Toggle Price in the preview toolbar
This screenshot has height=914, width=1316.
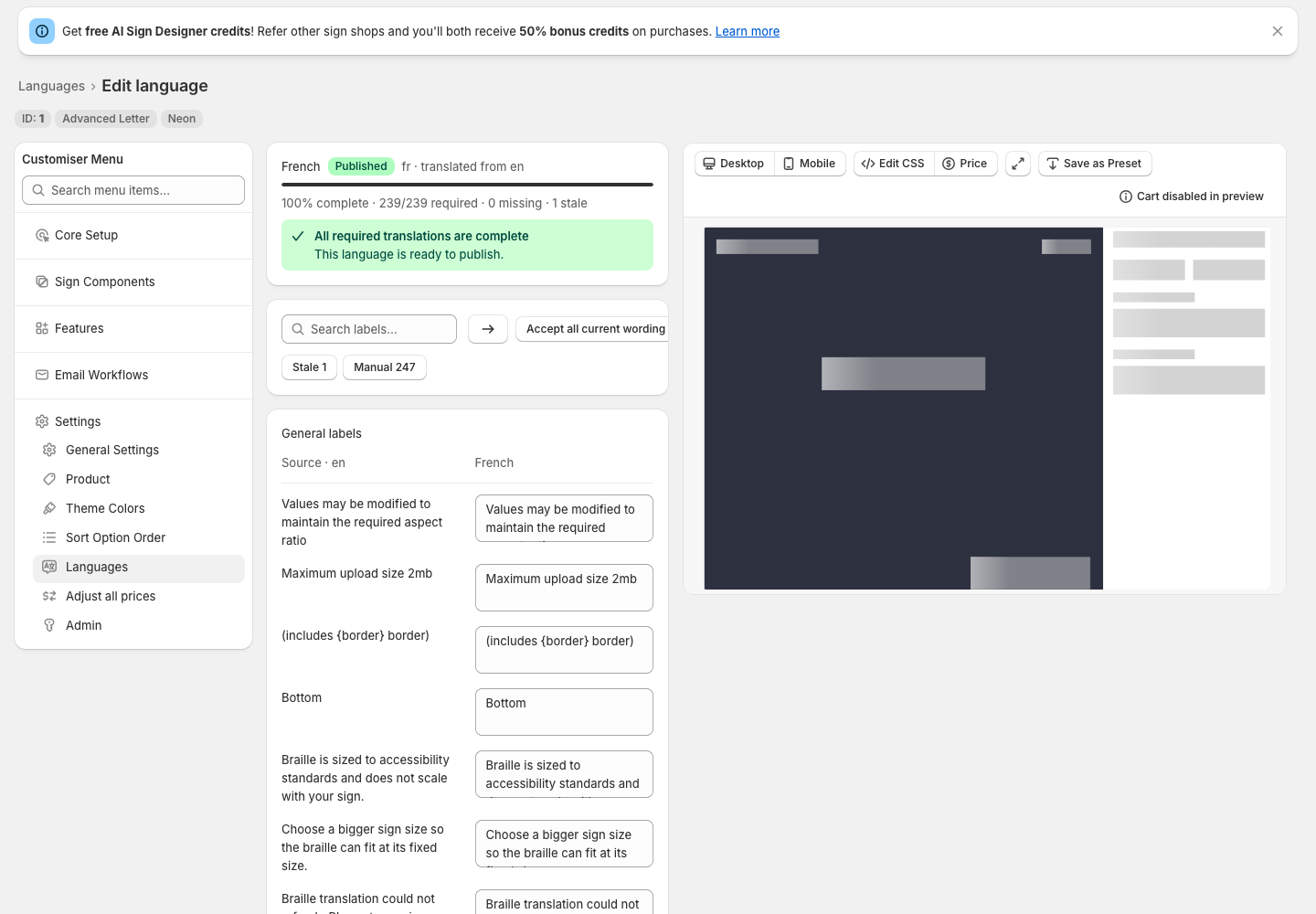[x=966, y=164]
